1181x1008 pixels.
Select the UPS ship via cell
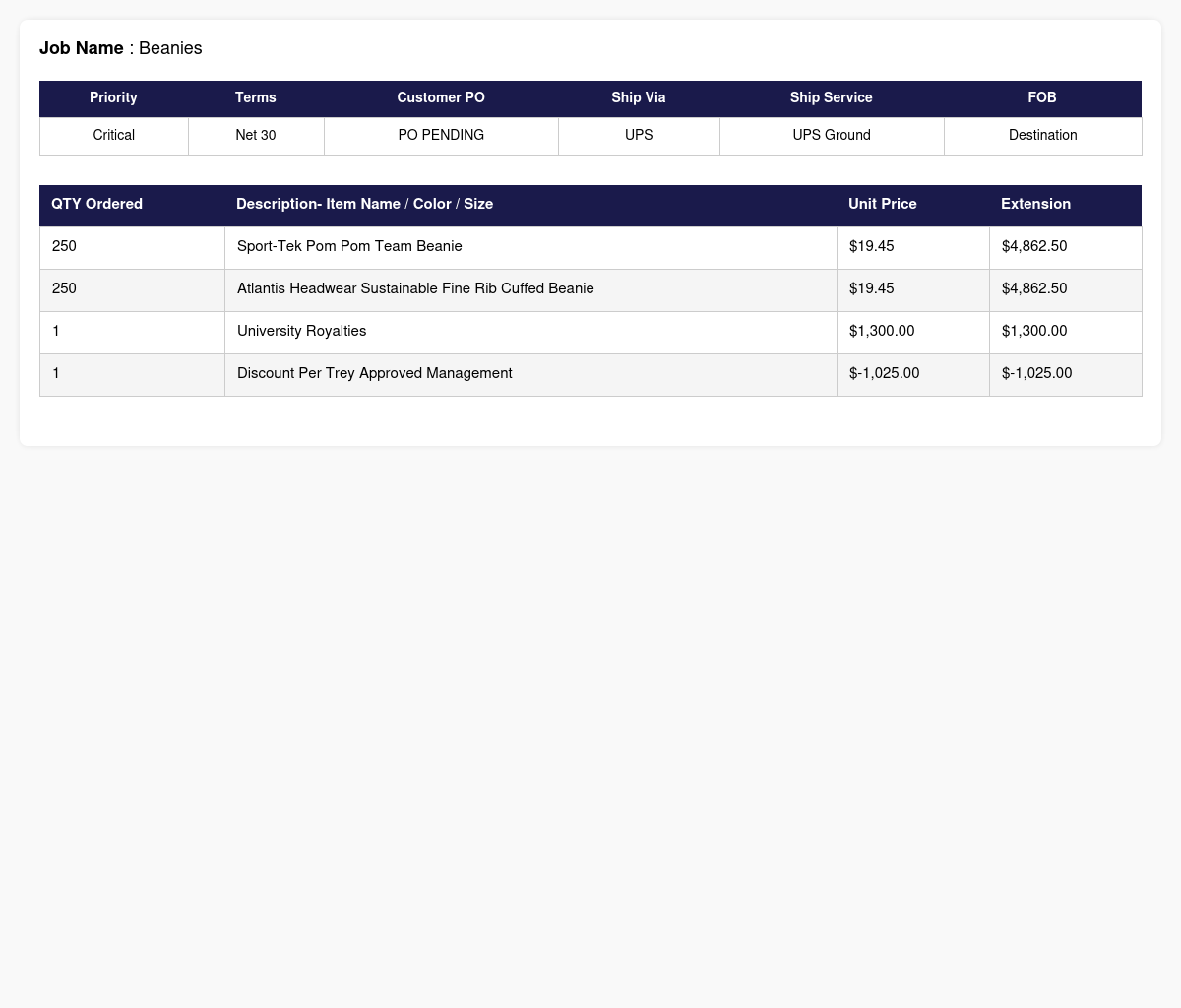click(639, 136)
